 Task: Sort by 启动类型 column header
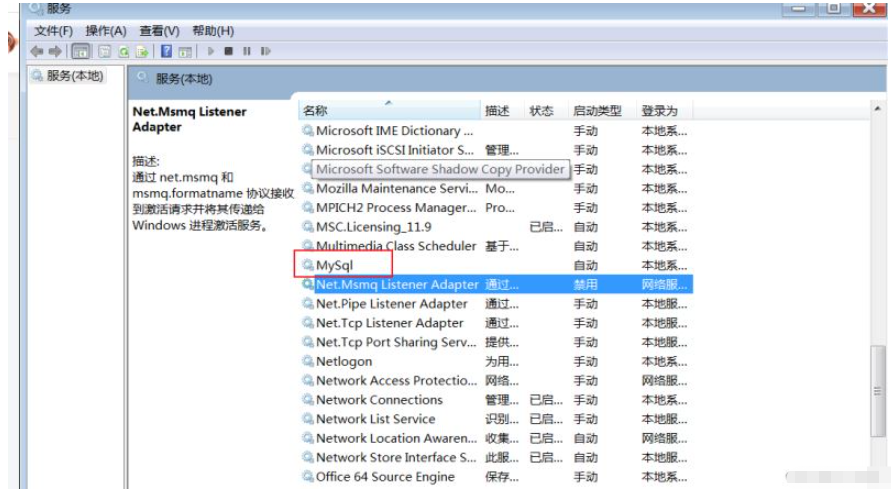click(x=596, y=111)
